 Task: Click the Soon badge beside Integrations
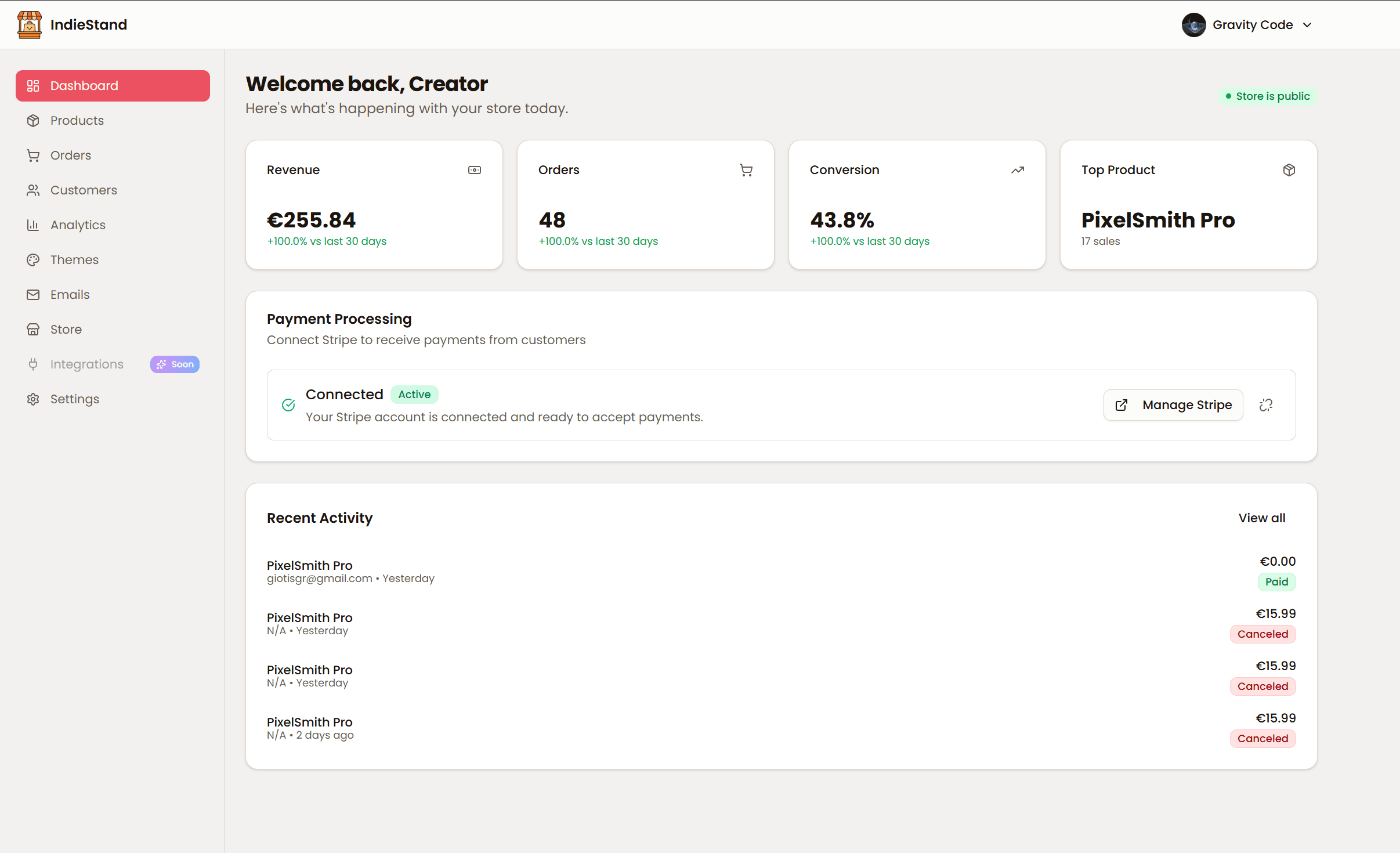click(x=175, y=364)
